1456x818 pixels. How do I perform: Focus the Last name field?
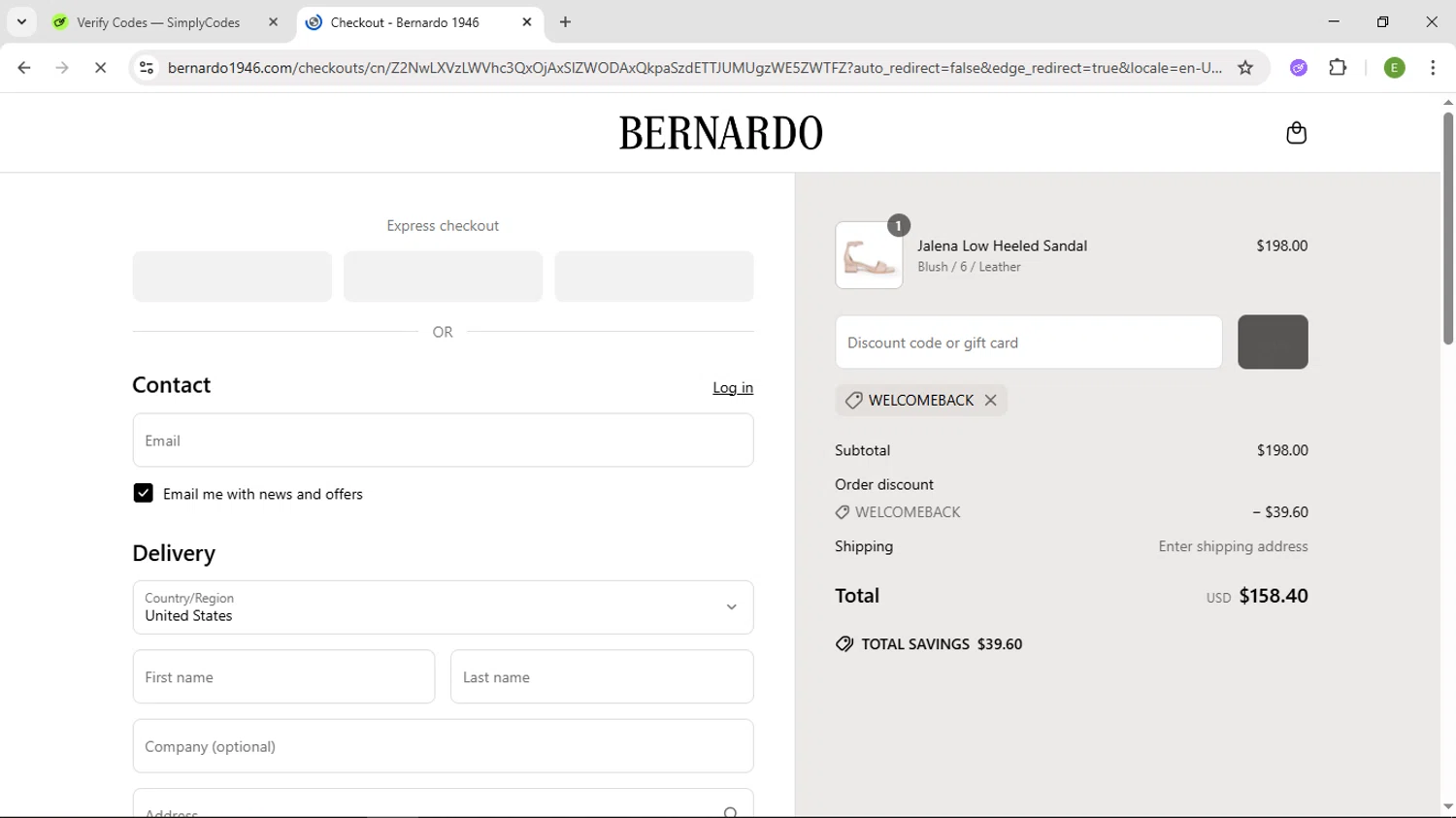point(602,676)
